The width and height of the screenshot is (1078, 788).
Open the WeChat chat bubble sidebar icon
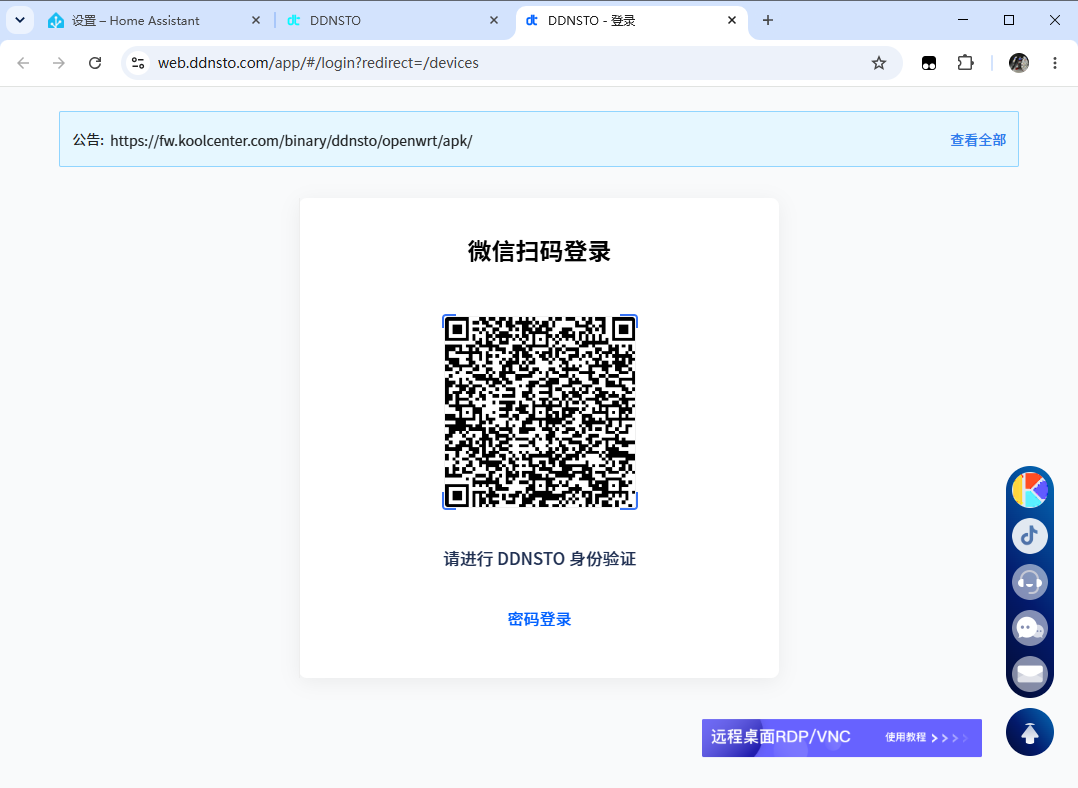[1029, 628]
